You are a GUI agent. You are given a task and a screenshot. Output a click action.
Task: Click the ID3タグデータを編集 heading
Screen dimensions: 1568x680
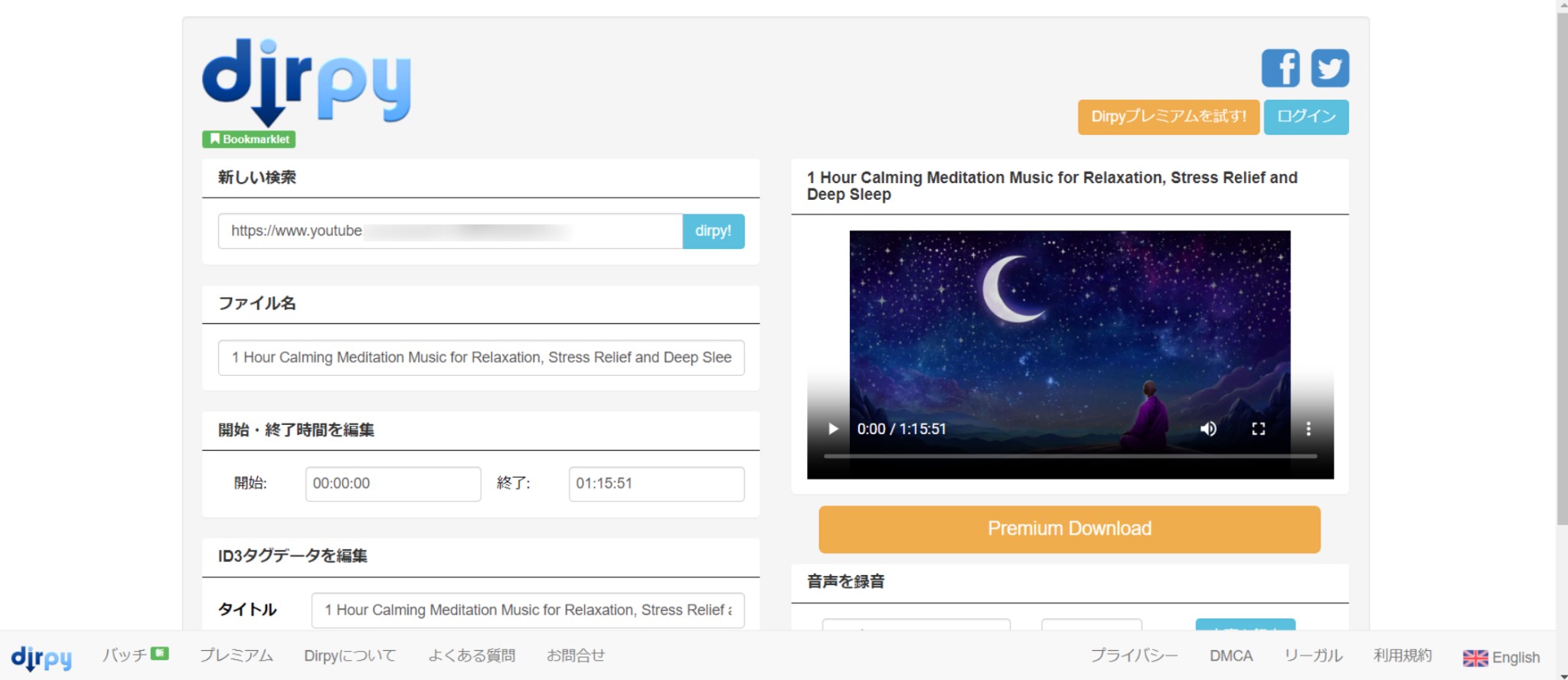(x=292, y=556)
